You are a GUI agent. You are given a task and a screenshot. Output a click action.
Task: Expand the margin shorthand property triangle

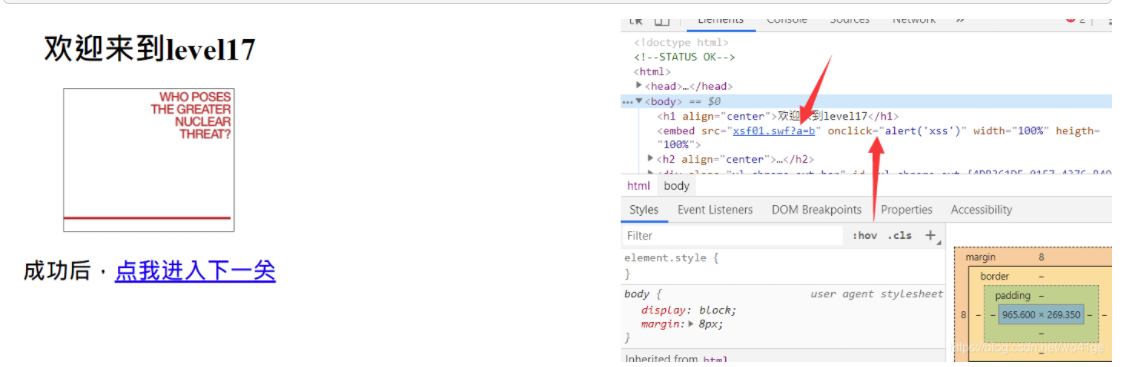691,324
